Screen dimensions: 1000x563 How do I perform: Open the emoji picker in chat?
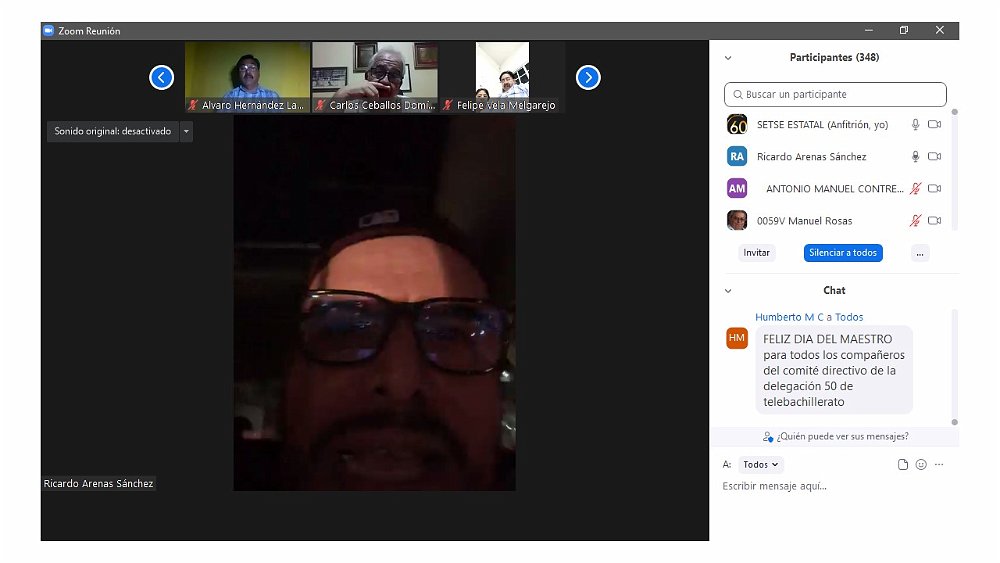[x=921, y=465]
